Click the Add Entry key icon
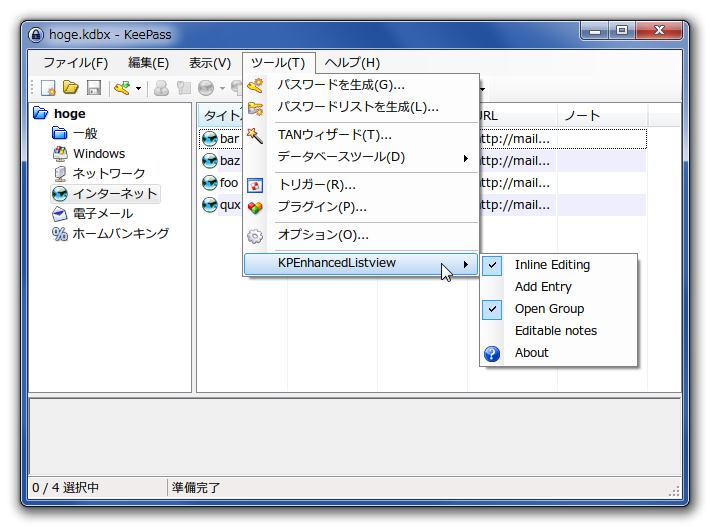Image resolution: width=710 pixels, height=527 pixels. point(122,88)
